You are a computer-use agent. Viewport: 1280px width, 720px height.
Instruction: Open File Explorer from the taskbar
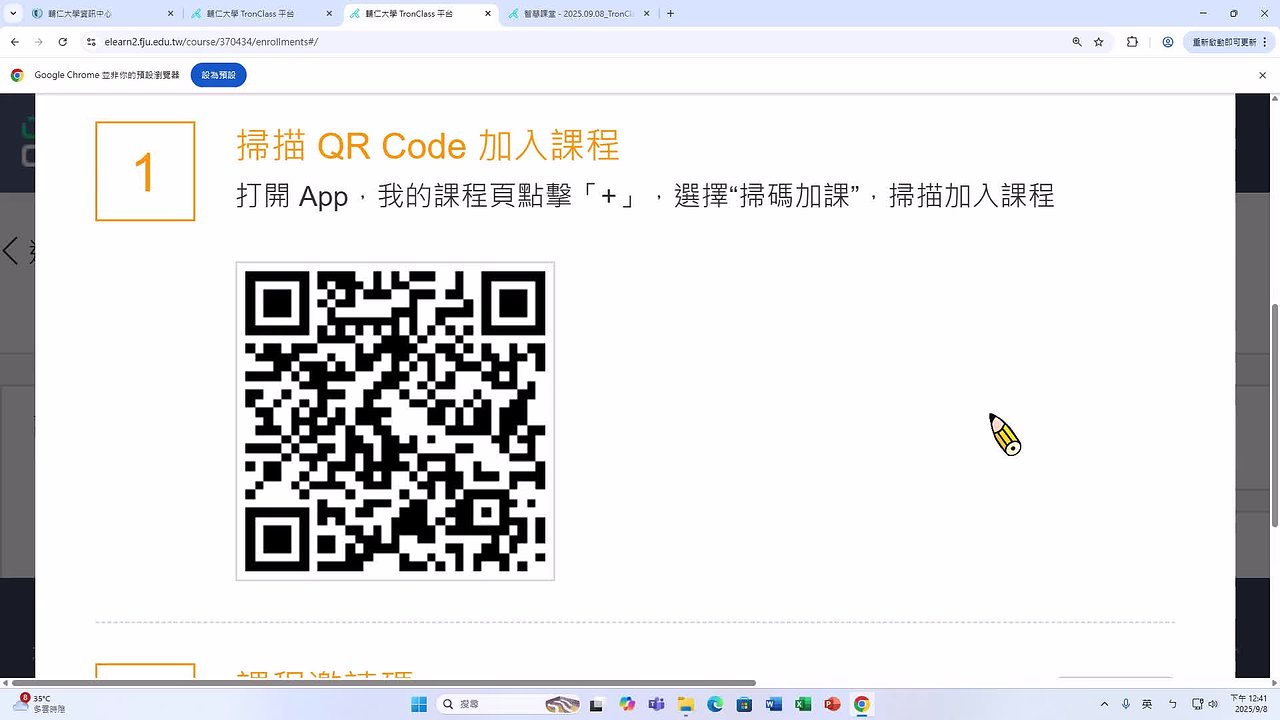coord(685,704)
